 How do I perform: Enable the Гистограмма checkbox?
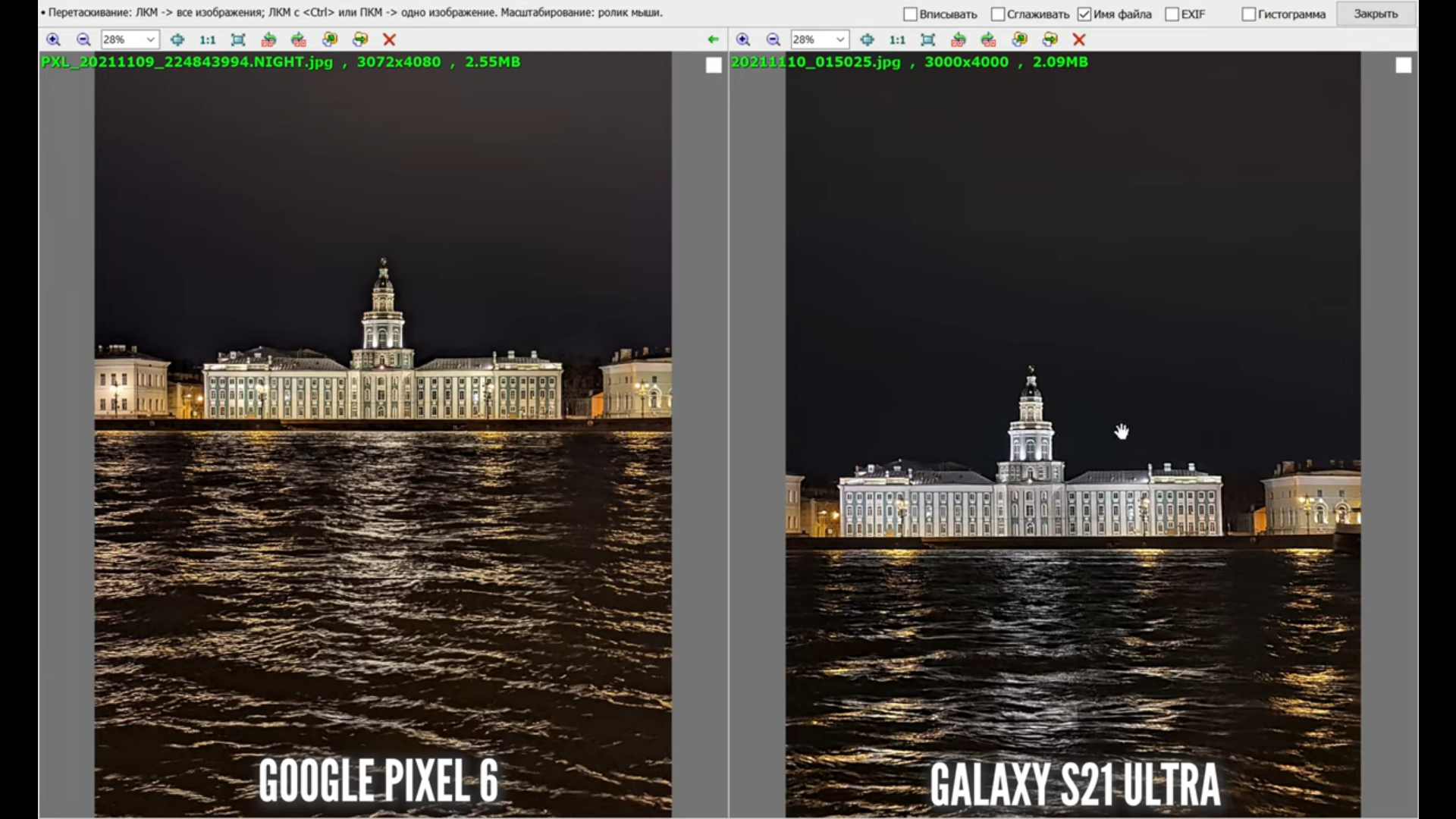coord(1249,14)
